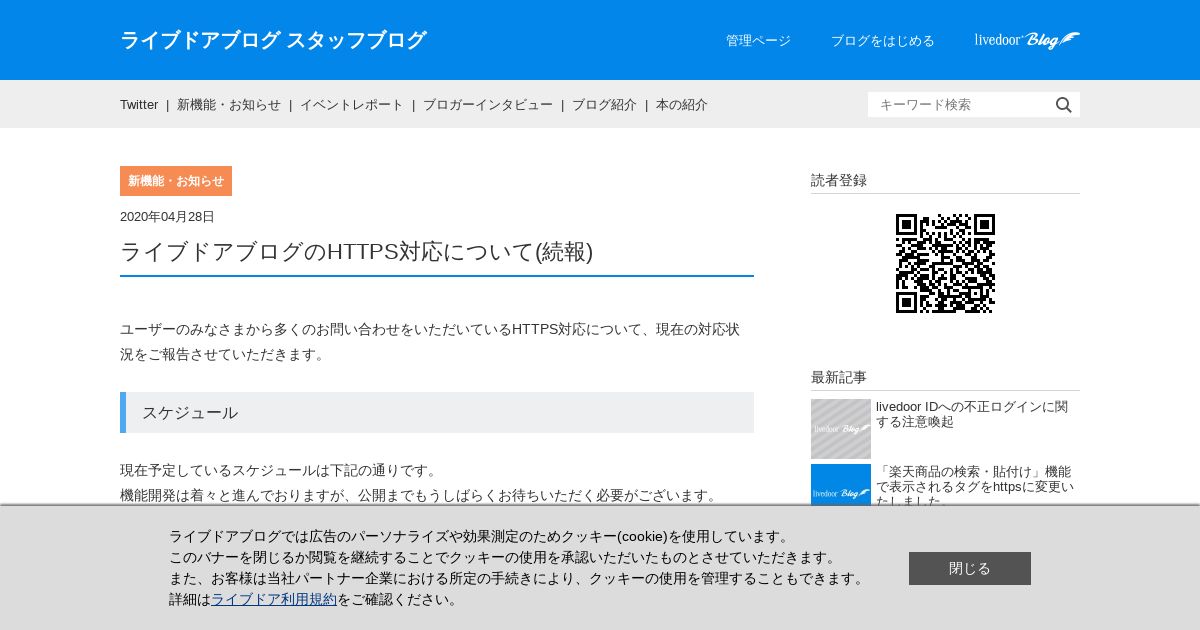Focus the キーワード検索 search field
This screenshot has height=630, width=1200.
coord(960,105)
